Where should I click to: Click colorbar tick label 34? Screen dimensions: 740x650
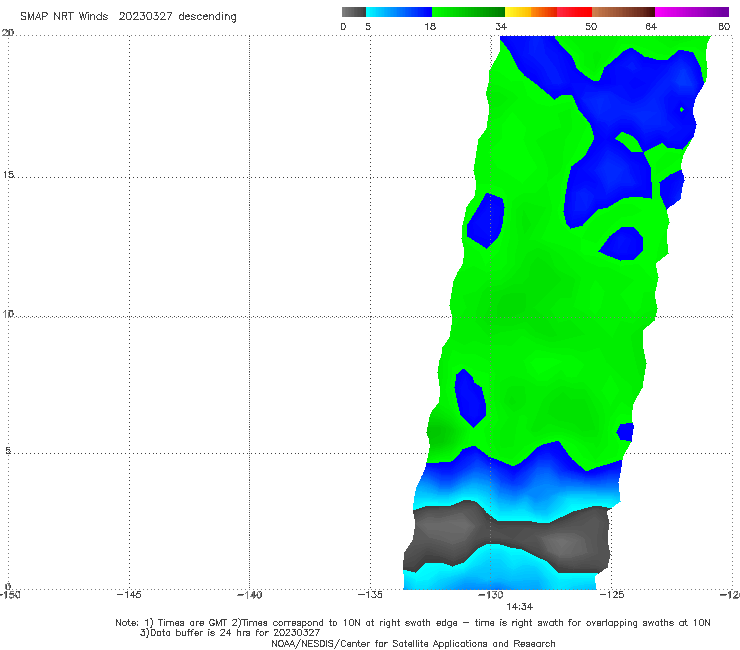coord(501,27)
